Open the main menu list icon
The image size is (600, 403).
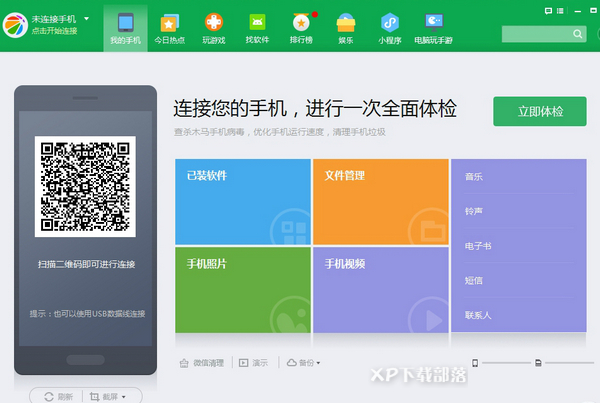click(560, 11)
